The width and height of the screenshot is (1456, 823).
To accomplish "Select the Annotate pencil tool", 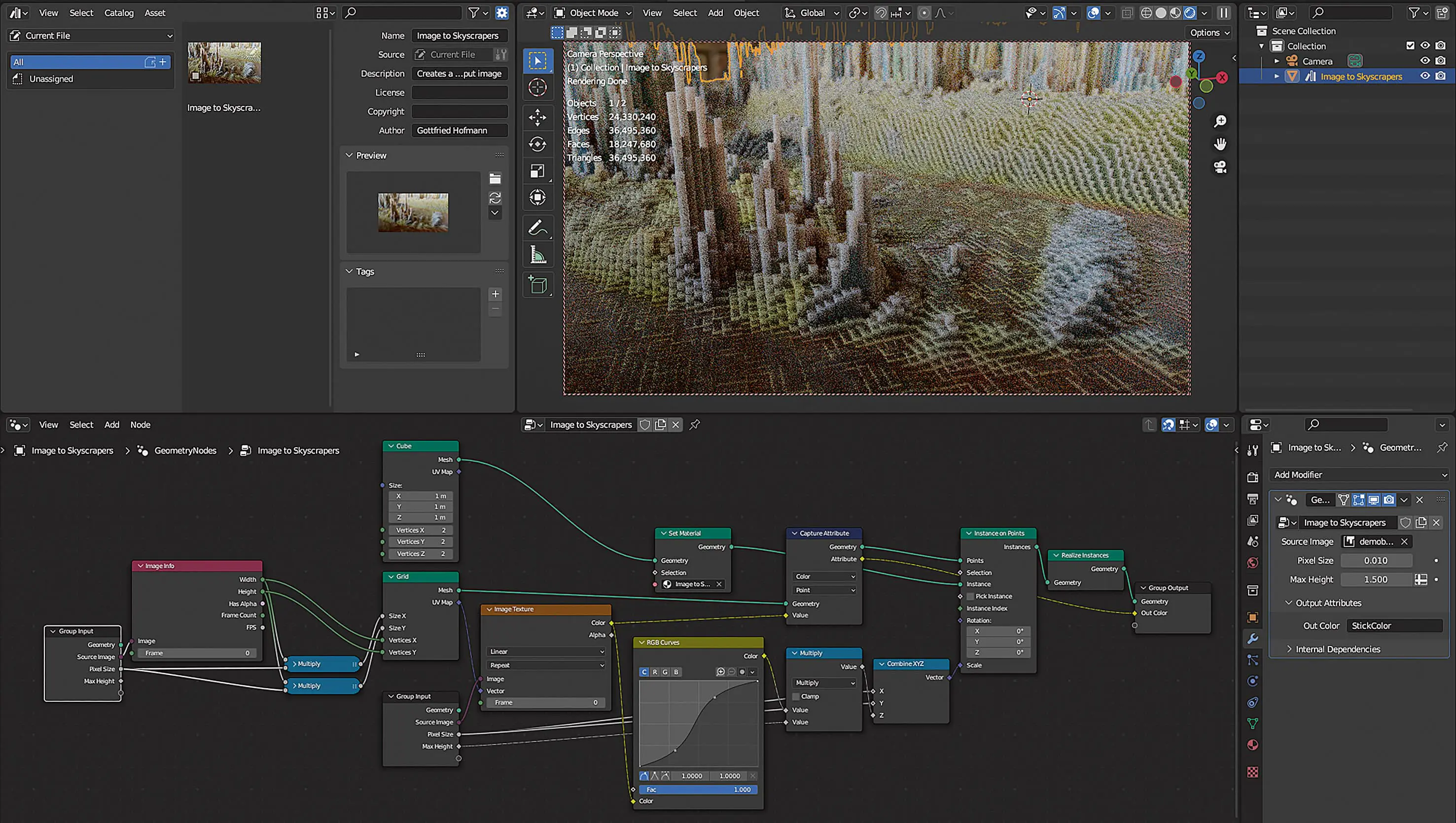I will [x=537, y=228].
